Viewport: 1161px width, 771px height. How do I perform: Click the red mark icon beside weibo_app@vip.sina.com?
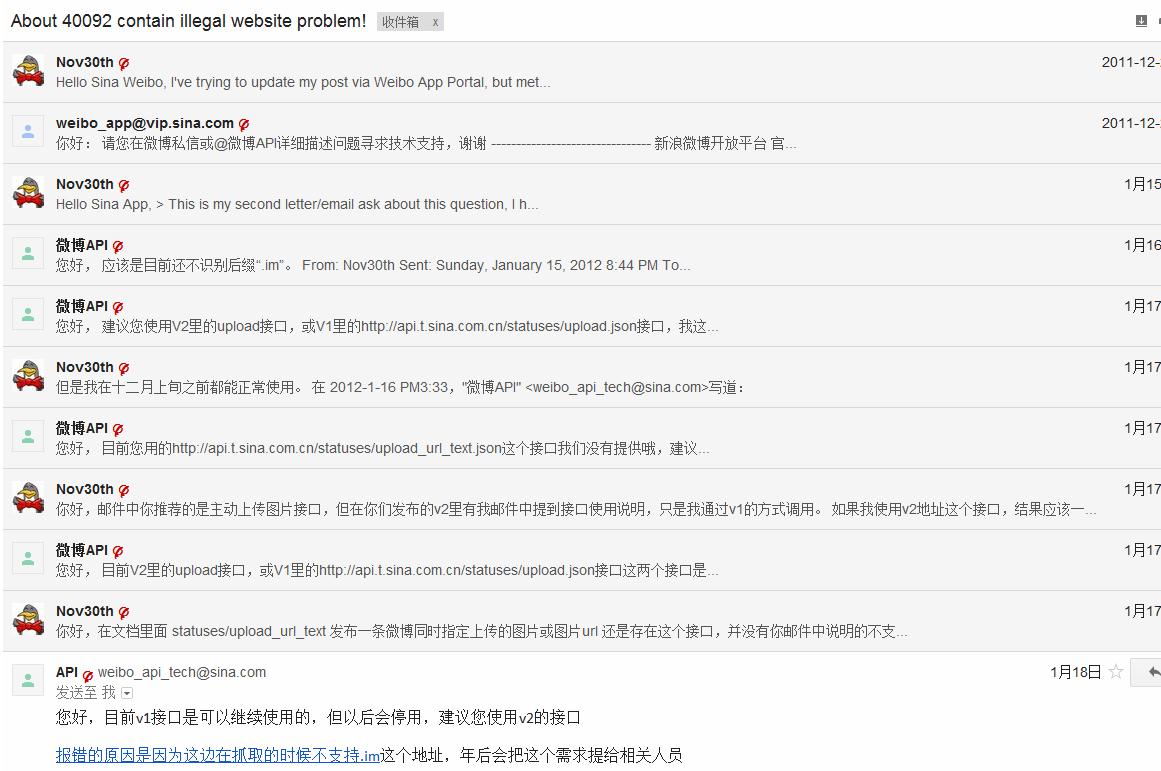[x=244, y=124]
